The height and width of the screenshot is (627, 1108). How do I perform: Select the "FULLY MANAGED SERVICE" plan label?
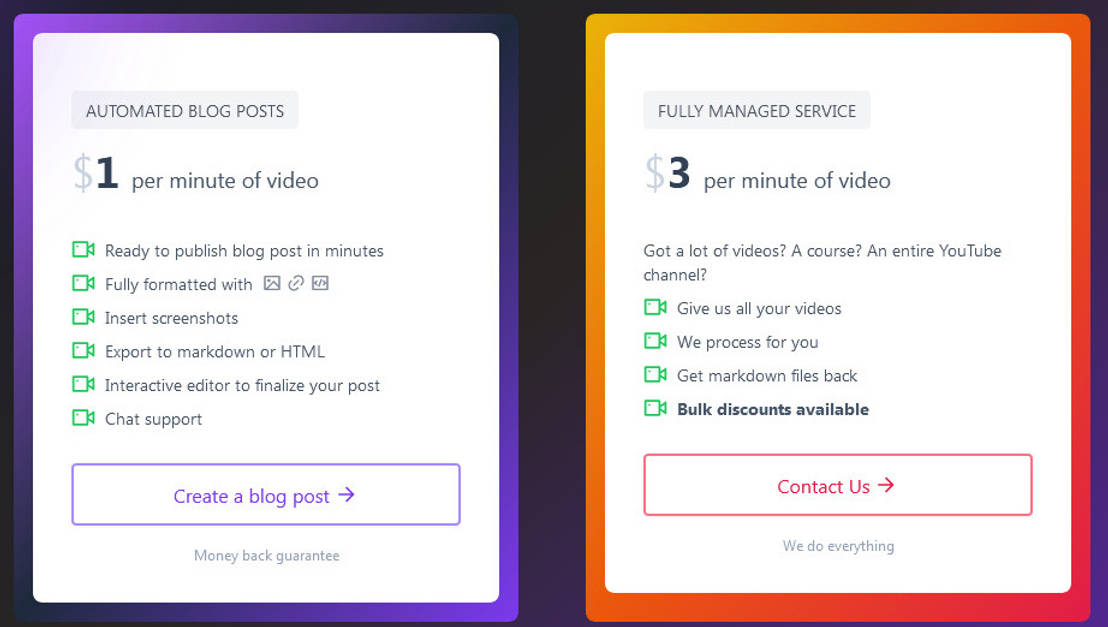[x=757, y=111]
